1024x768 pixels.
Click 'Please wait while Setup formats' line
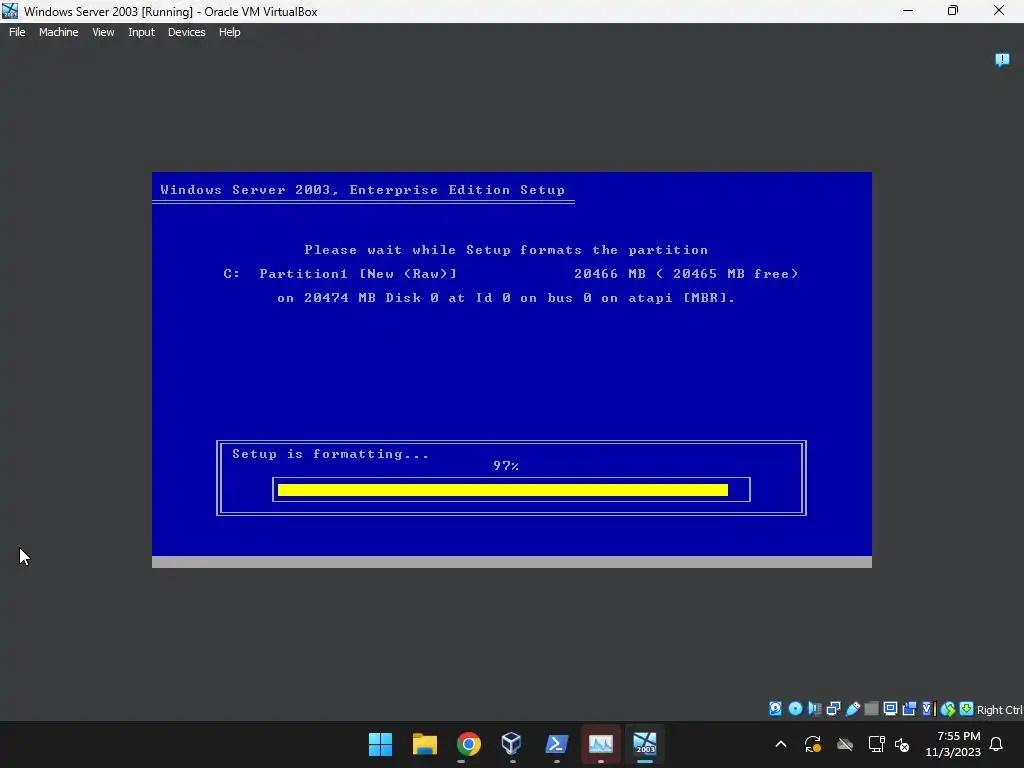click(x=506, y=250)
